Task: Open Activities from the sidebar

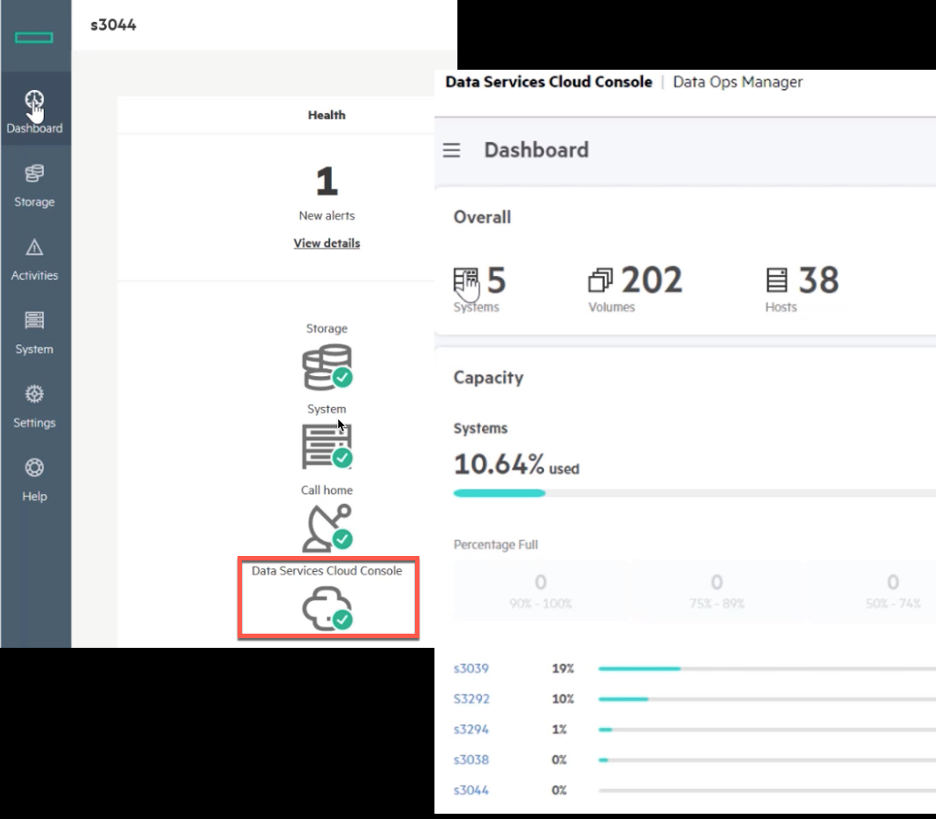Action: point(34,258)
